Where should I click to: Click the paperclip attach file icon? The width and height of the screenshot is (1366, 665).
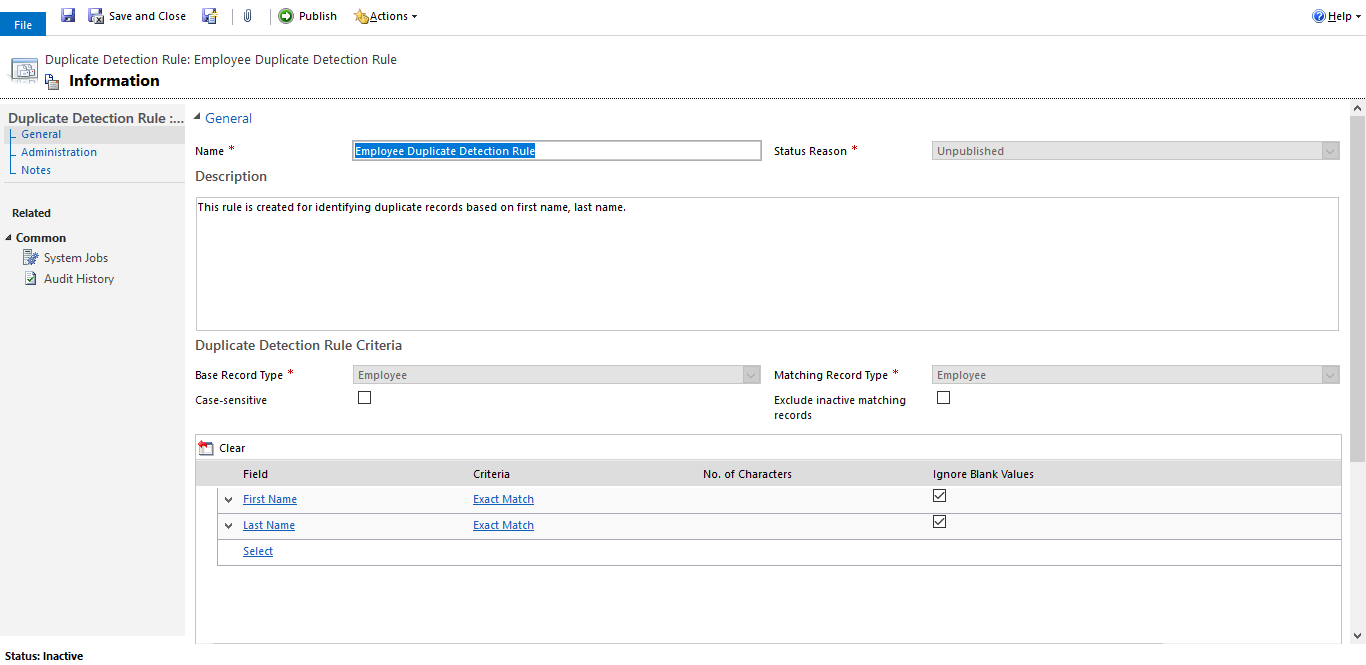(247, 16)
